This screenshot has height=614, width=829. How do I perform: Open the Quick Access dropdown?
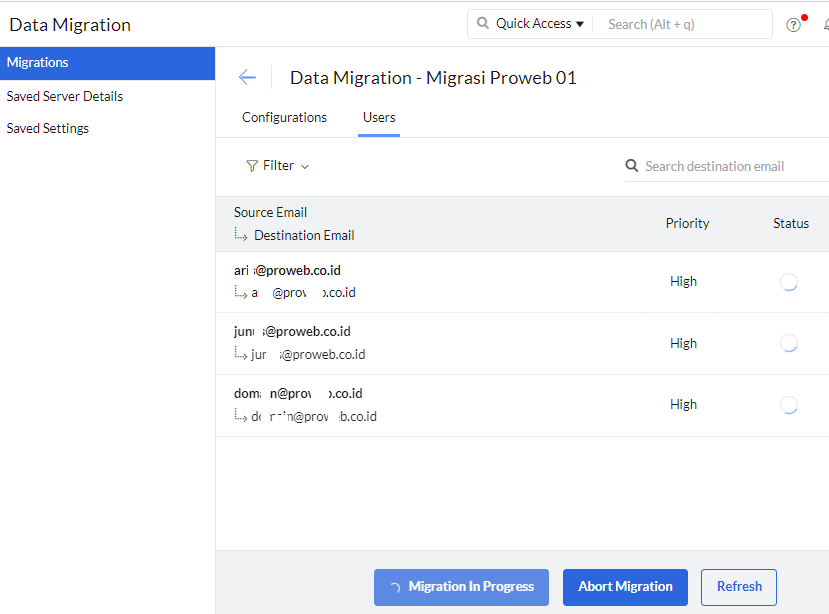(539, 24)
